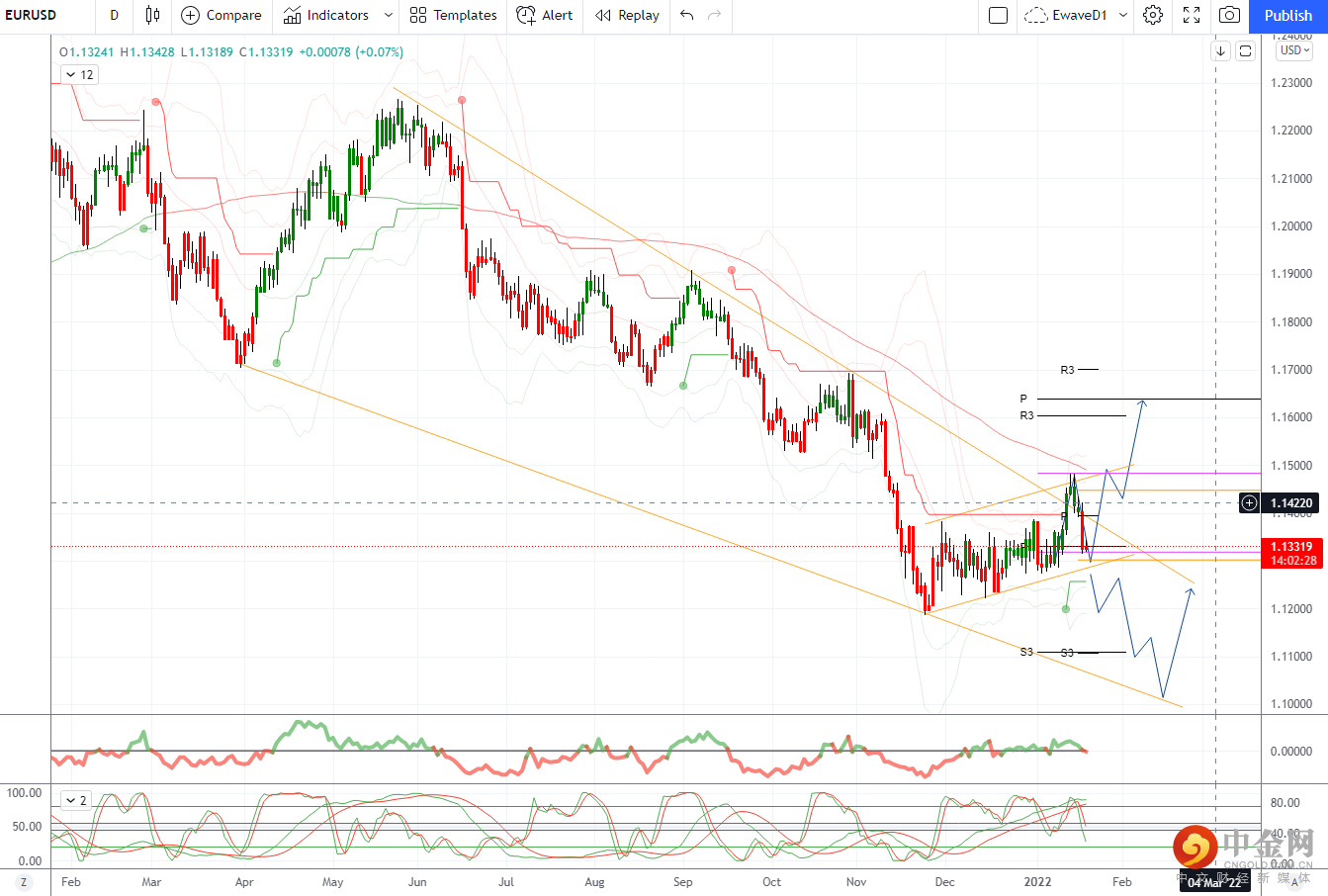Click the cloud save layout icon
1328x896 pixels.
1036,15
